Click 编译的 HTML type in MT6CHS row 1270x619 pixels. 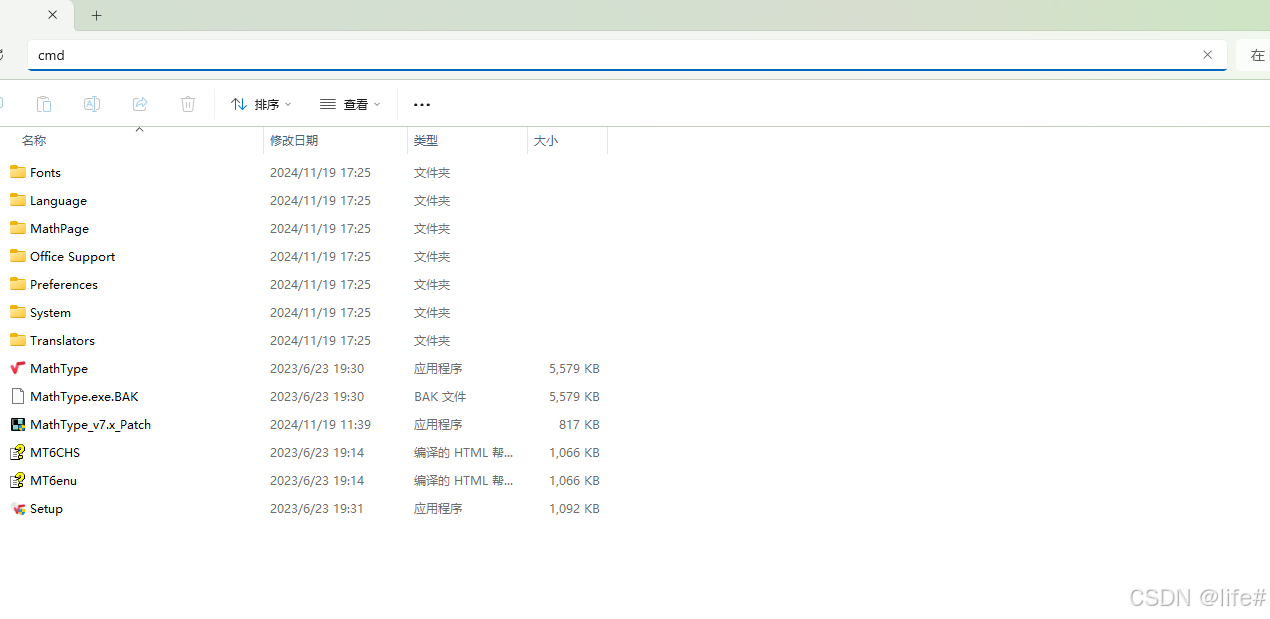coord(463,453)
